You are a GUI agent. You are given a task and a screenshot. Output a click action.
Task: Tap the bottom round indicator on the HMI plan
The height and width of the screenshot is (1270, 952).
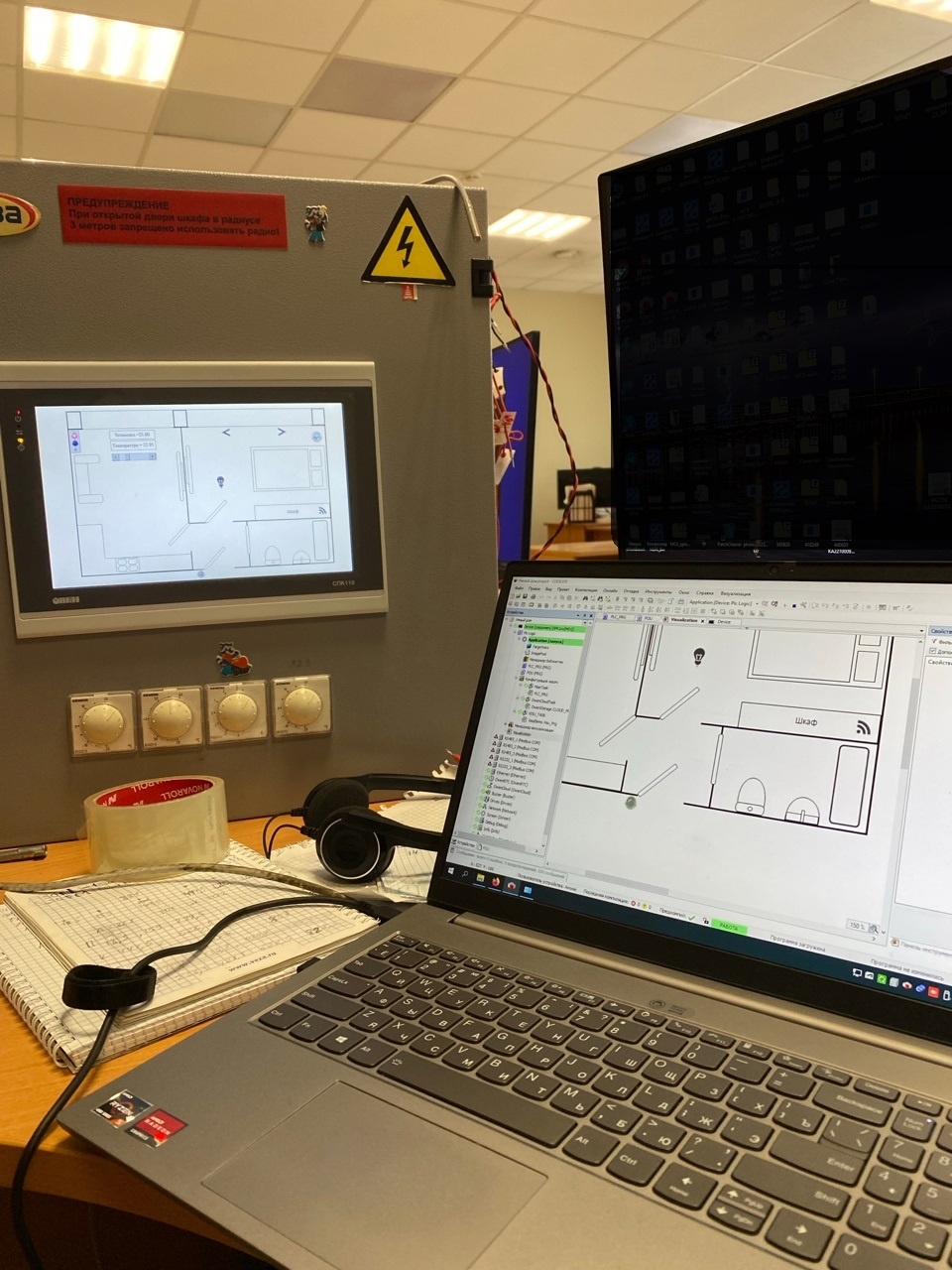201,573
